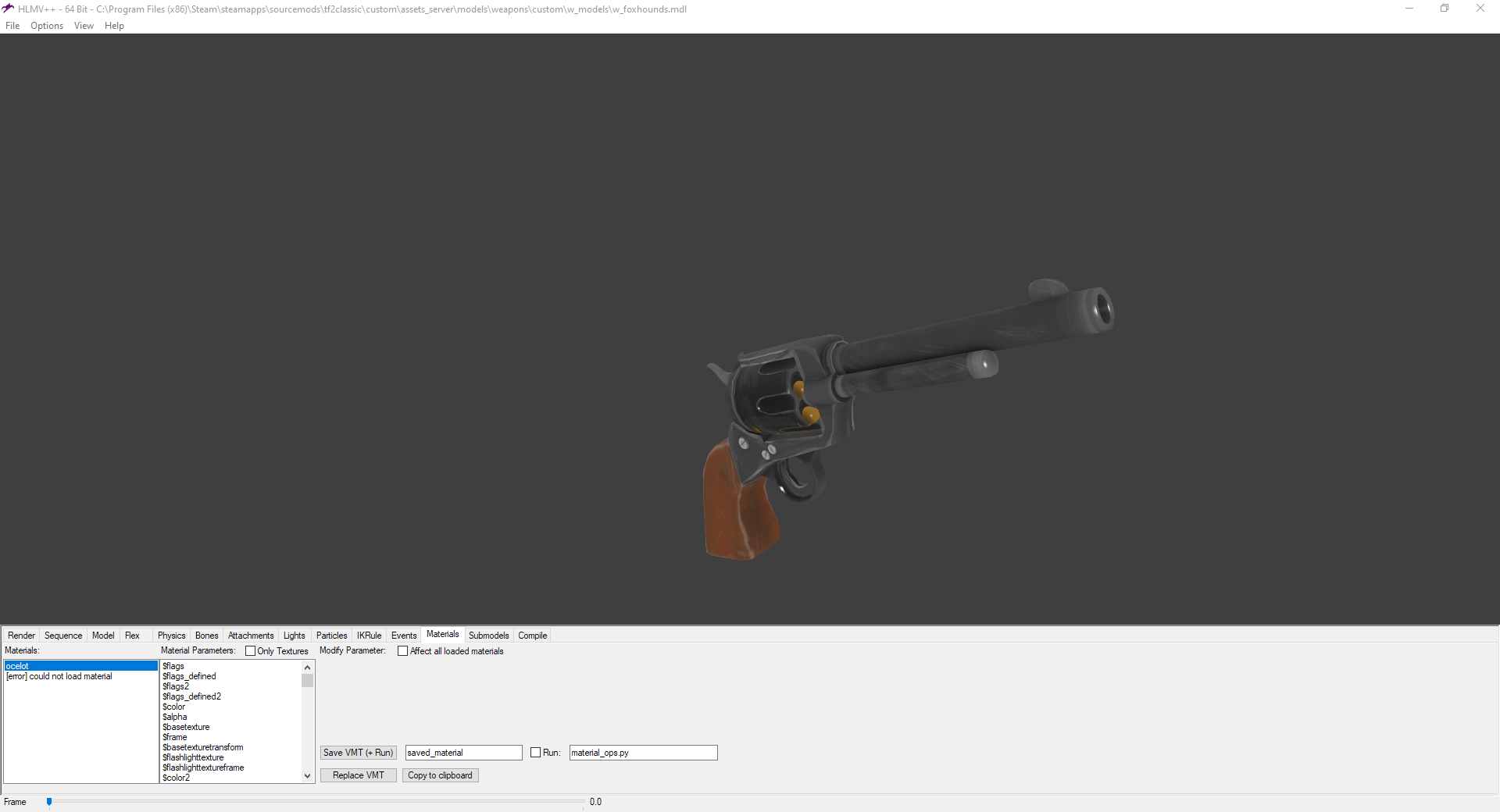Open the File menu

point(12,26)
